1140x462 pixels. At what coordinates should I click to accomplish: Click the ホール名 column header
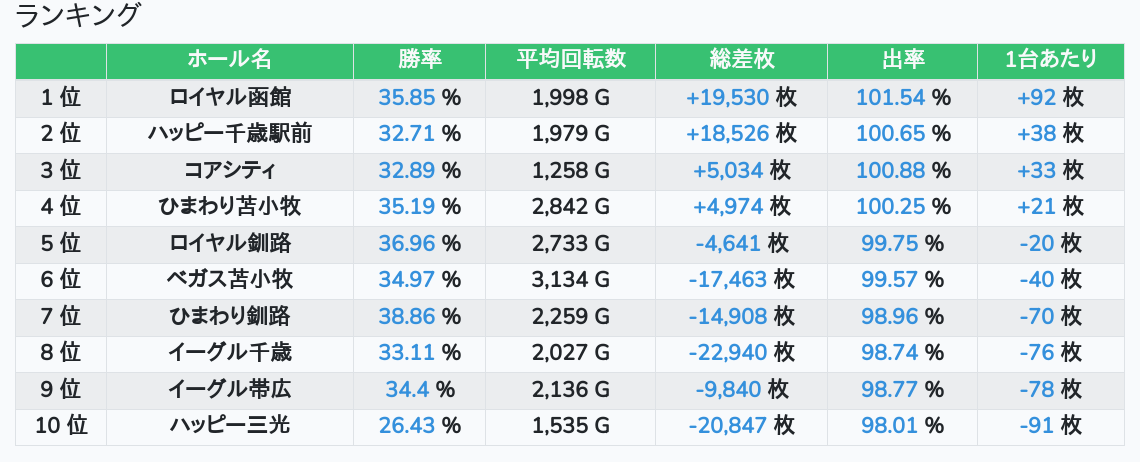pos(229,60)
